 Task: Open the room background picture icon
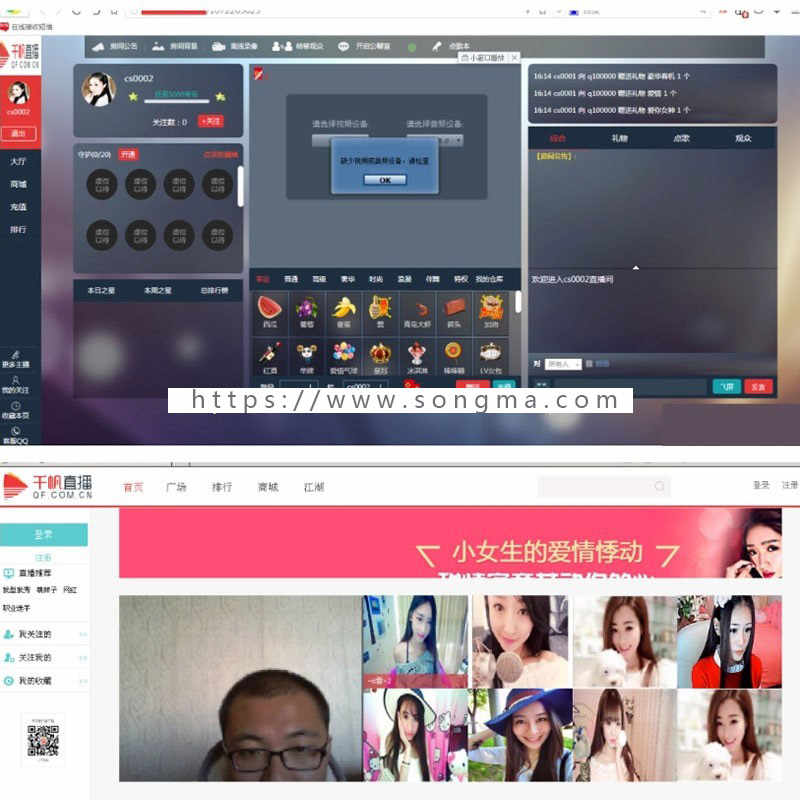coord(158,46)
